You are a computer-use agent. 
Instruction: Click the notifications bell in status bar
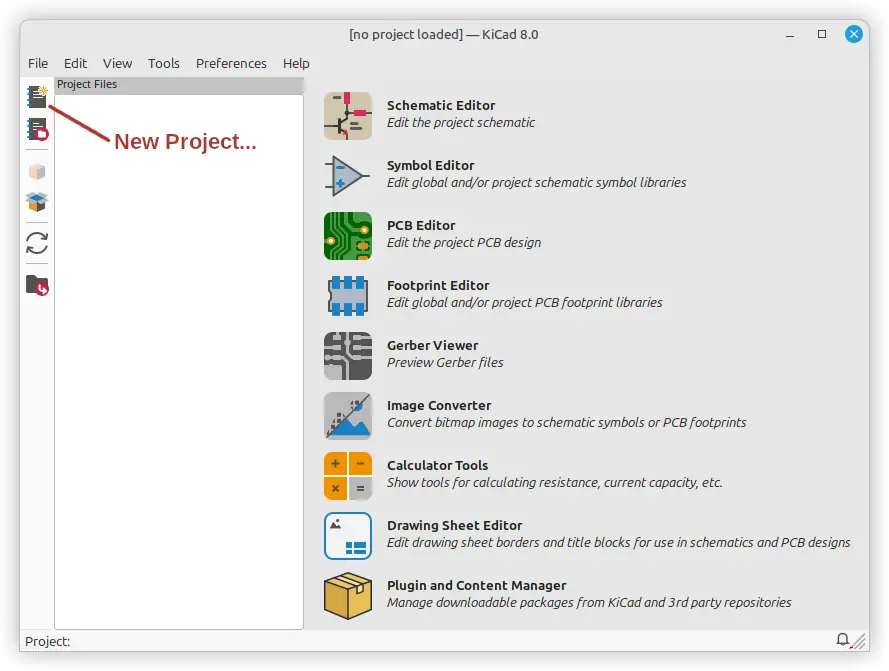click(843, 640)
